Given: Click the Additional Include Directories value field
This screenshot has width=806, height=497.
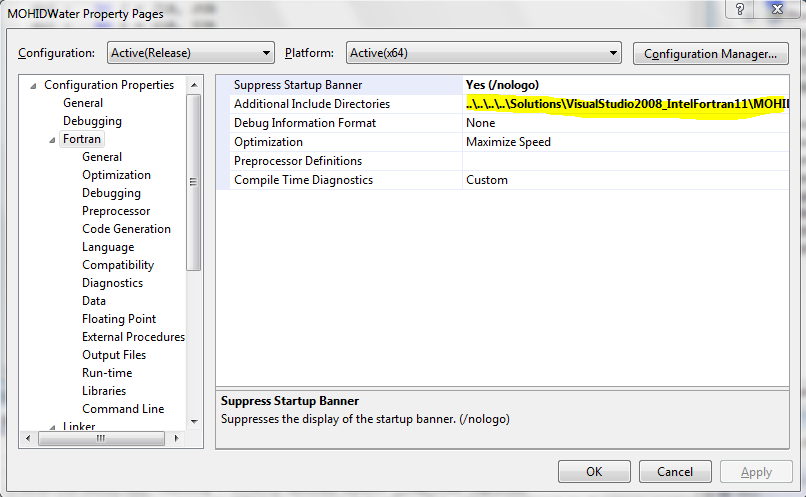Looking at the screenshot, I should pyautogui.click(x=625, y=104).
